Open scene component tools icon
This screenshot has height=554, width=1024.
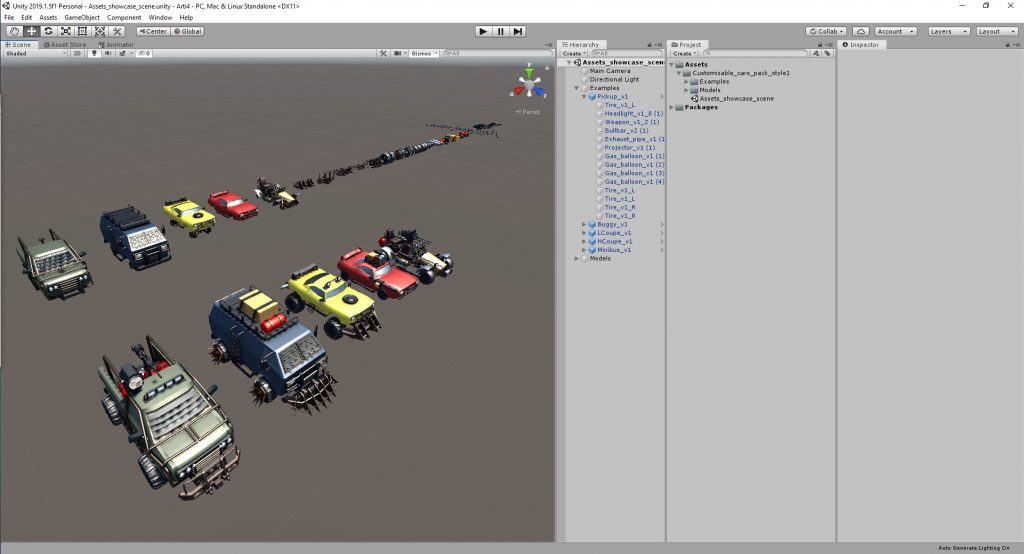(383, 54)
